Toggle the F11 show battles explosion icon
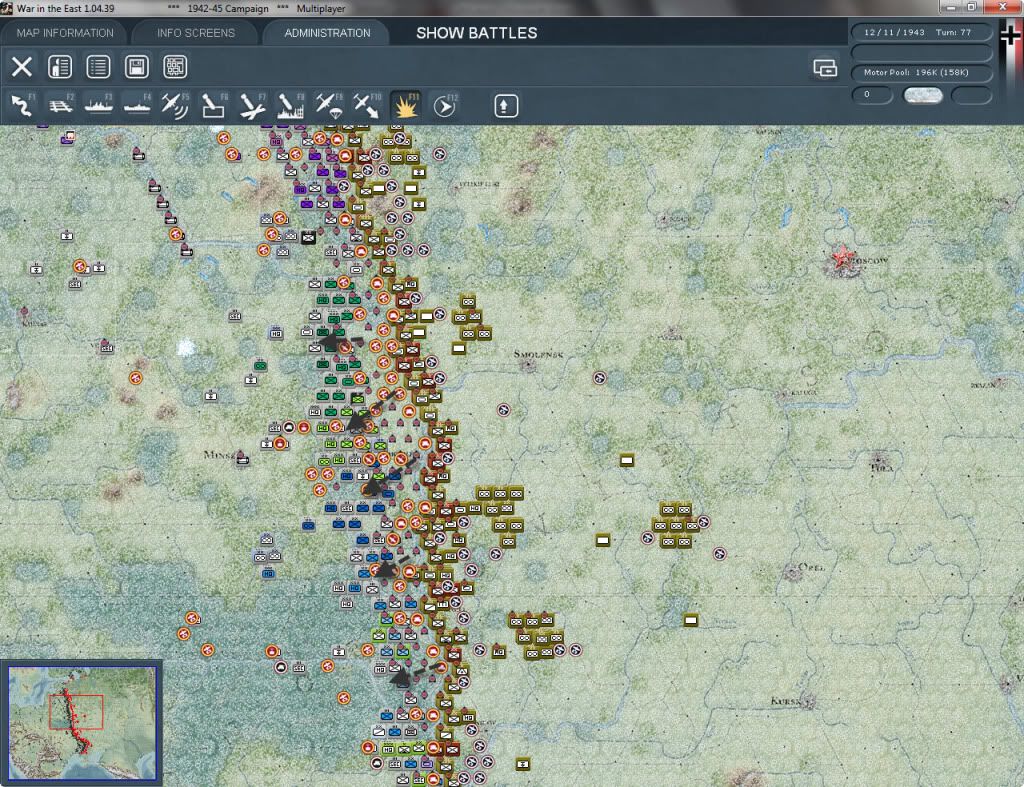Viewport: 1024px width, 787px height. coord(406,106)
